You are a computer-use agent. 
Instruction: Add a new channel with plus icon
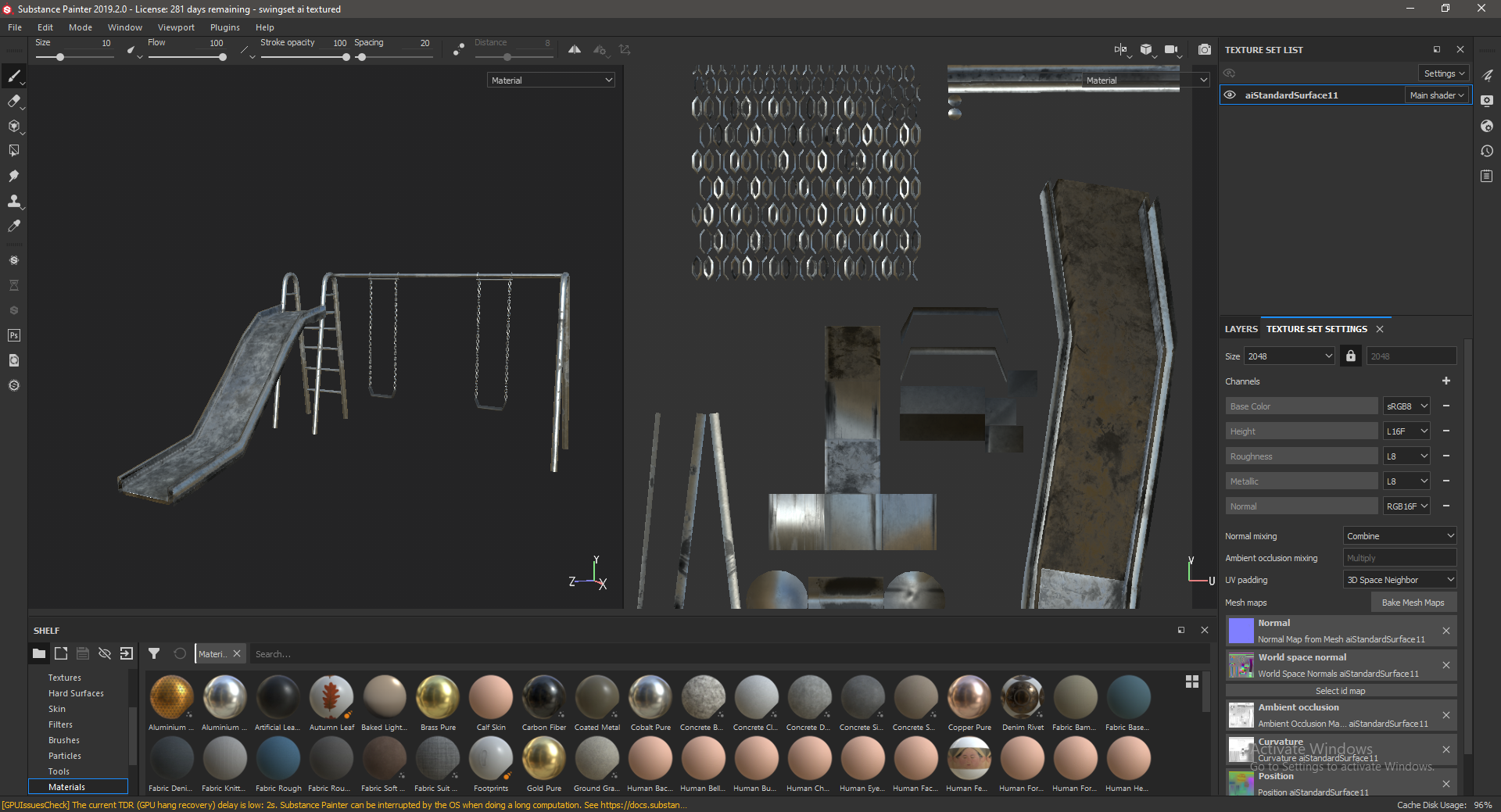(x=1446, y=381)
